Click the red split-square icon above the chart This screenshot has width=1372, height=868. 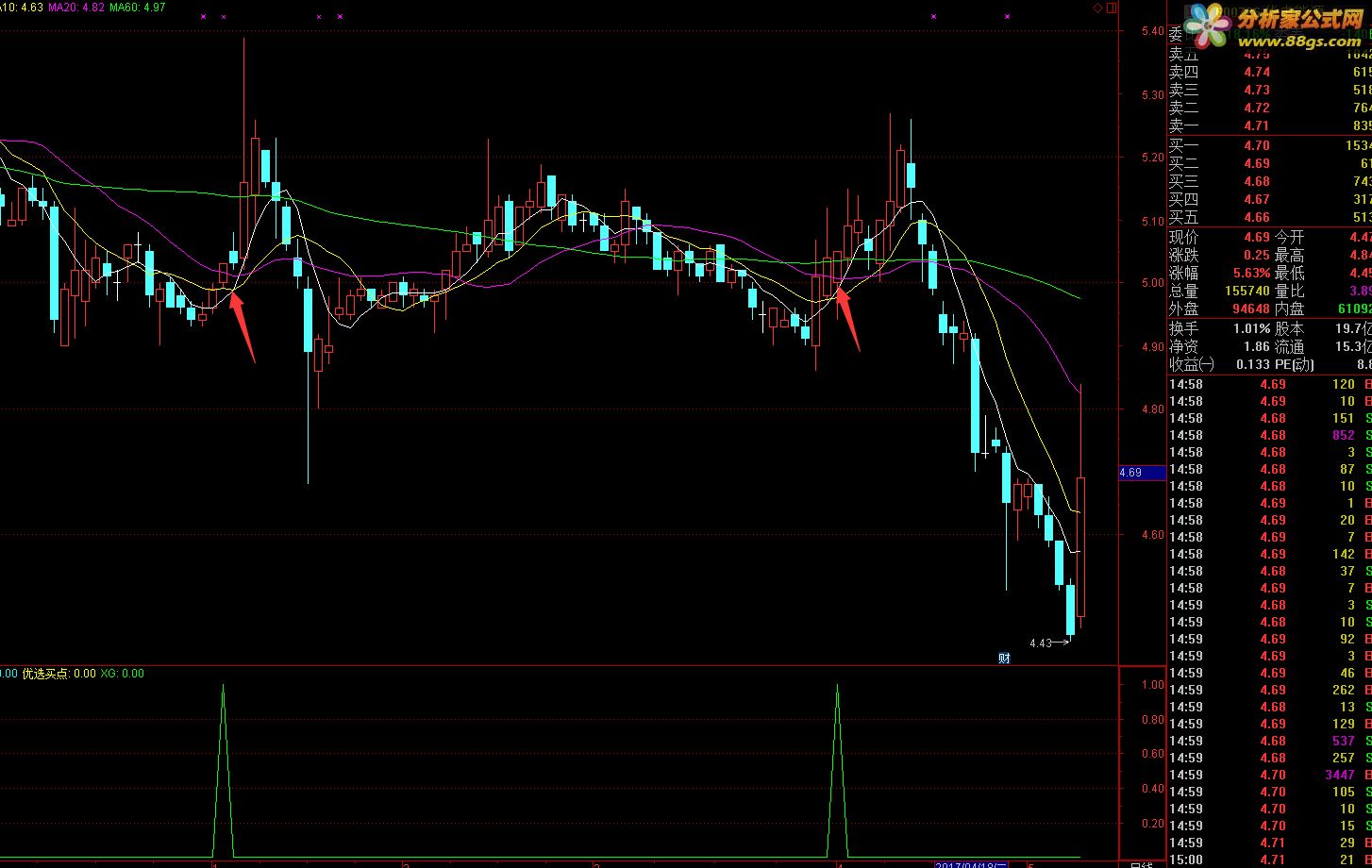point(1111,8)
